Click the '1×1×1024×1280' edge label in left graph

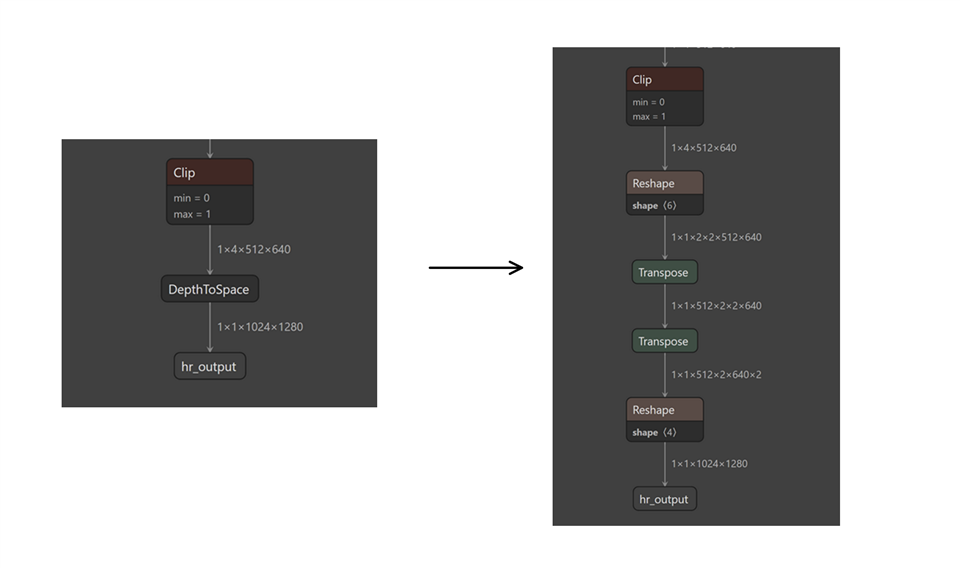(260, 327)
